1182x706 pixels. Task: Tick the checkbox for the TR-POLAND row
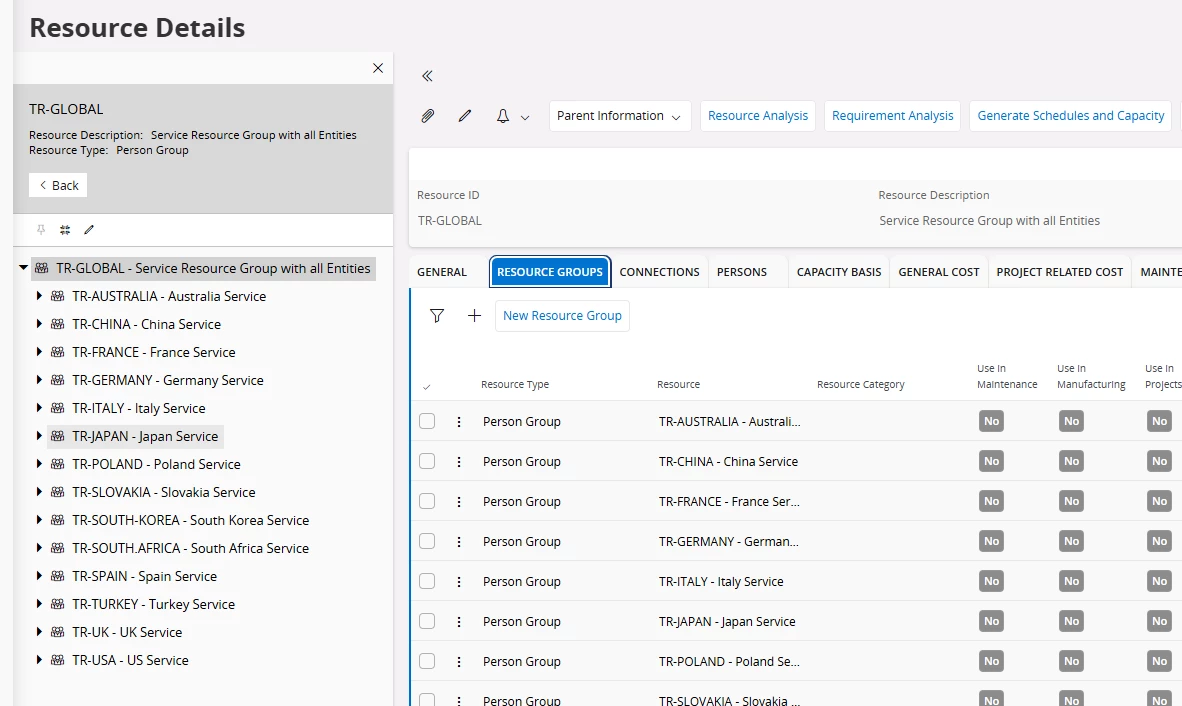tap(427, 661)
